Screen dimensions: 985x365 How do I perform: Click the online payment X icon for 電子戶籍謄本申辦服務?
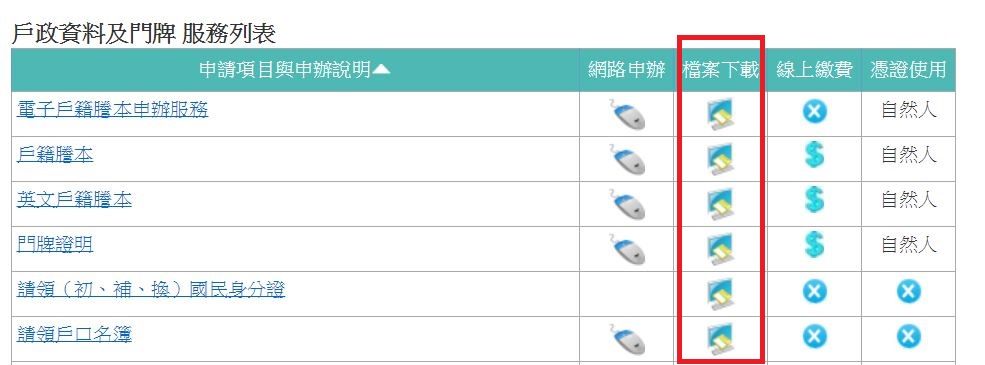[x=814, y=112]
